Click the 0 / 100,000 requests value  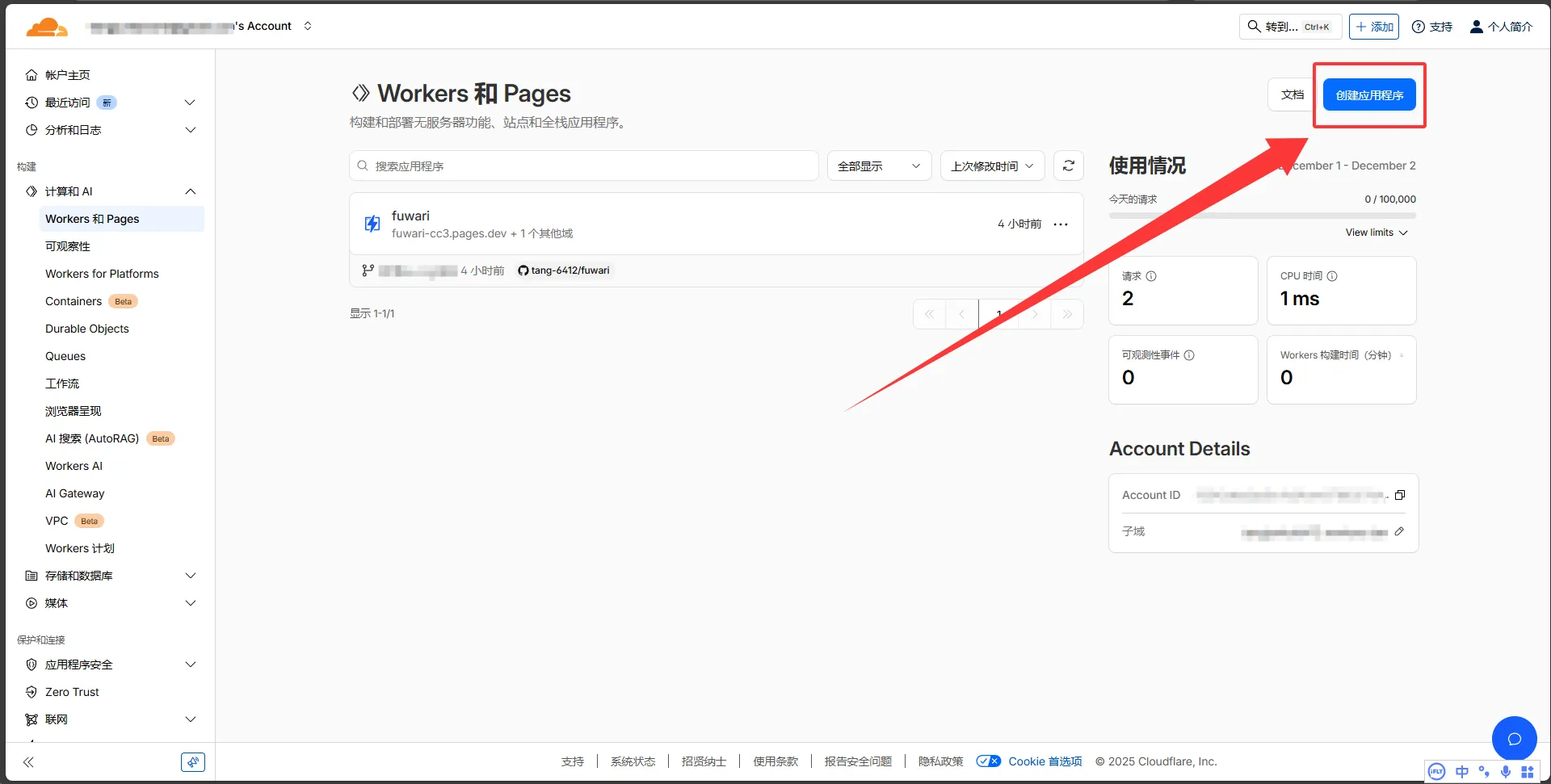click(1389, 199)
